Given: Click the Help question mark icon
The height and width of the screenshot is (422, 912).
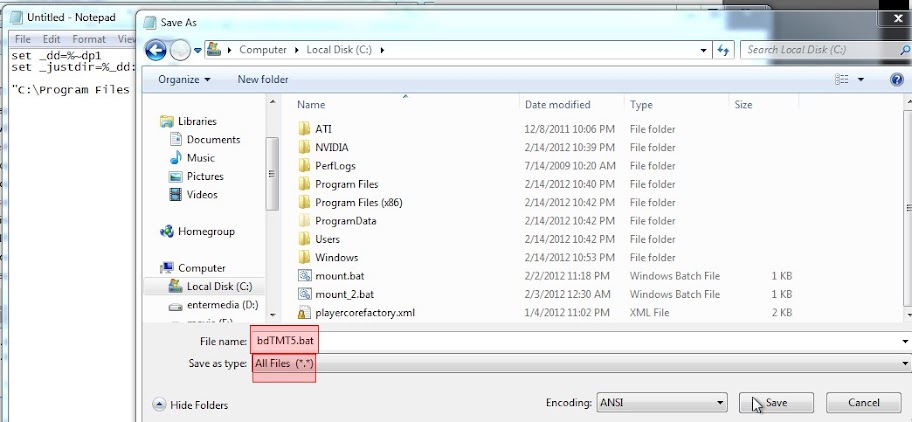Looking at the screenshot, I should (x=896, y=80).
